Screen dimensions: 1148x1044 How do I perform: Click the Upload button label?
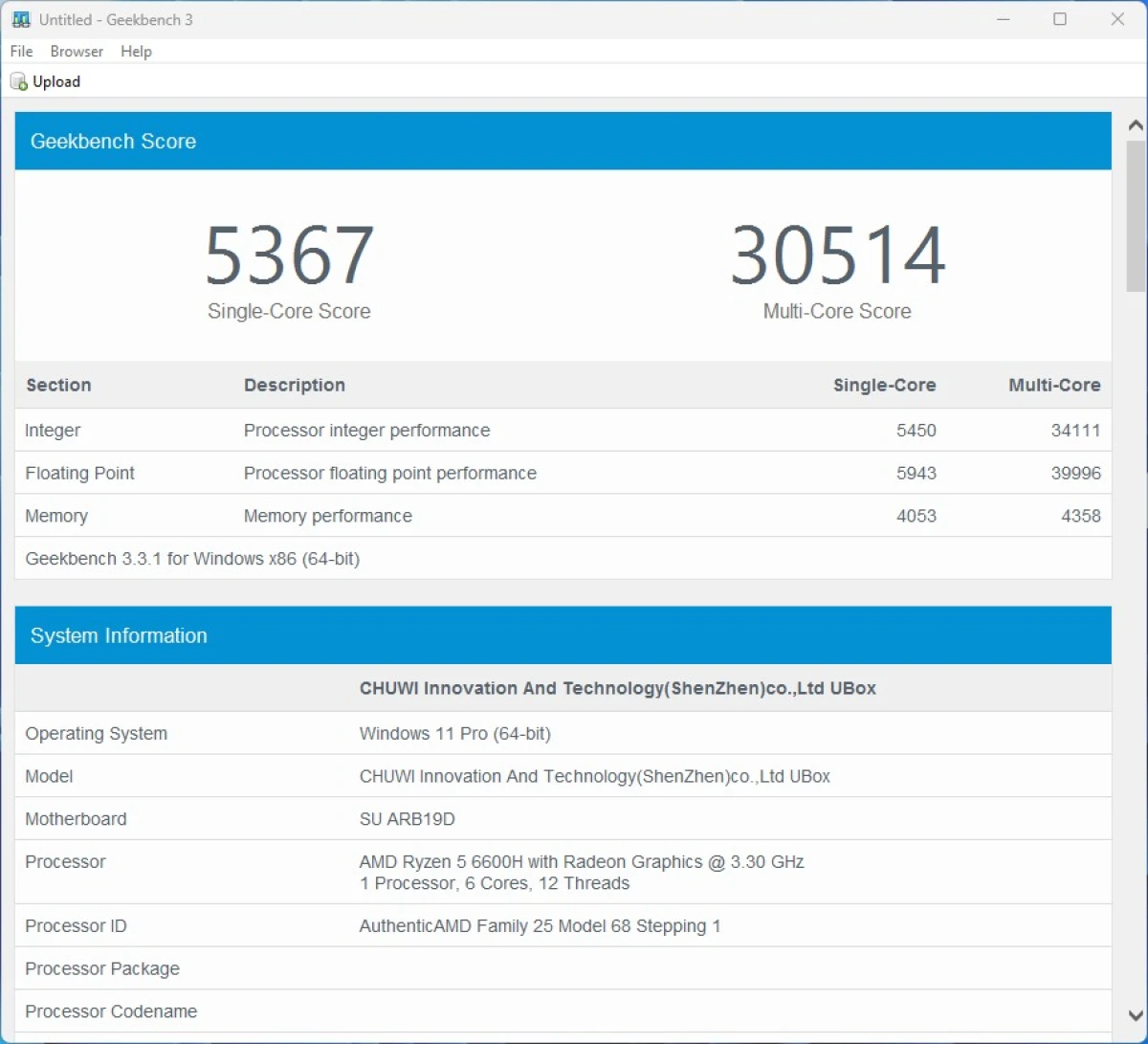pyautogui.click(x=56, y=82)
